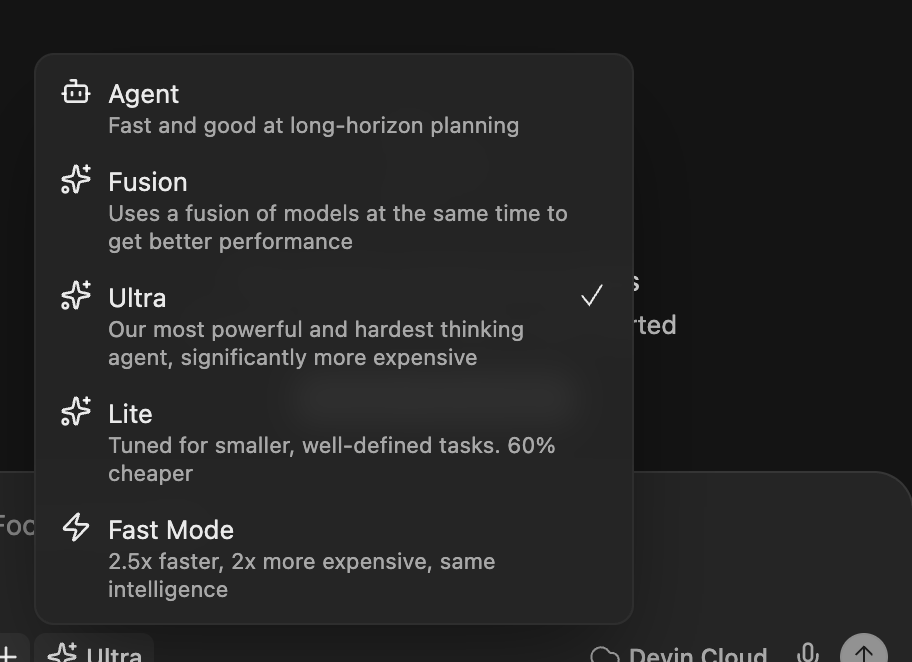Viewport: 912px width, 662px height.
Task: Click the Fast Mode description text
Action: coord(302,575)
